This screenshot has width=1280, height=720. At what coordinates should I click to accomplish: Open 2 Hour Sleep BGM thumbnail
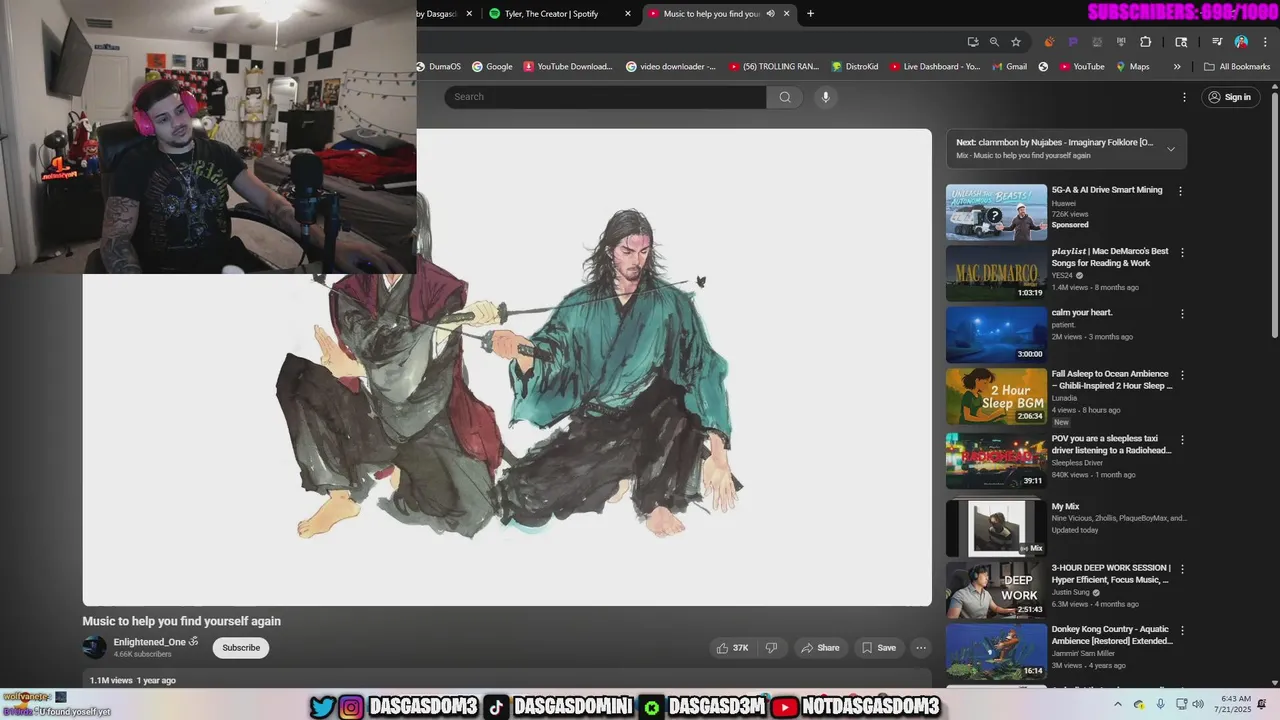tap(996, 396)
